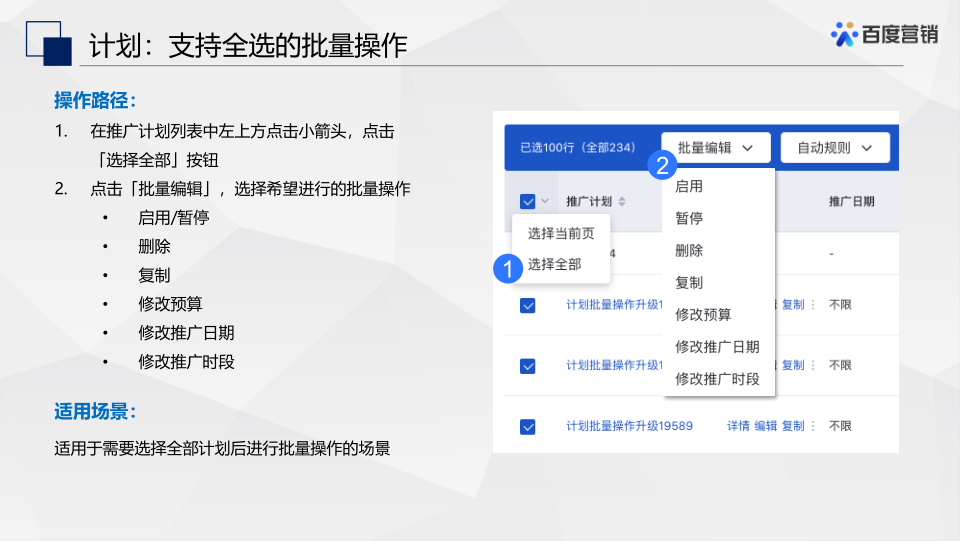The width and height of the screenshot is (960, 541).
Task: Select 修改推广日期 from the batch edit dropdown menu
Action: [x=717, y=347]
